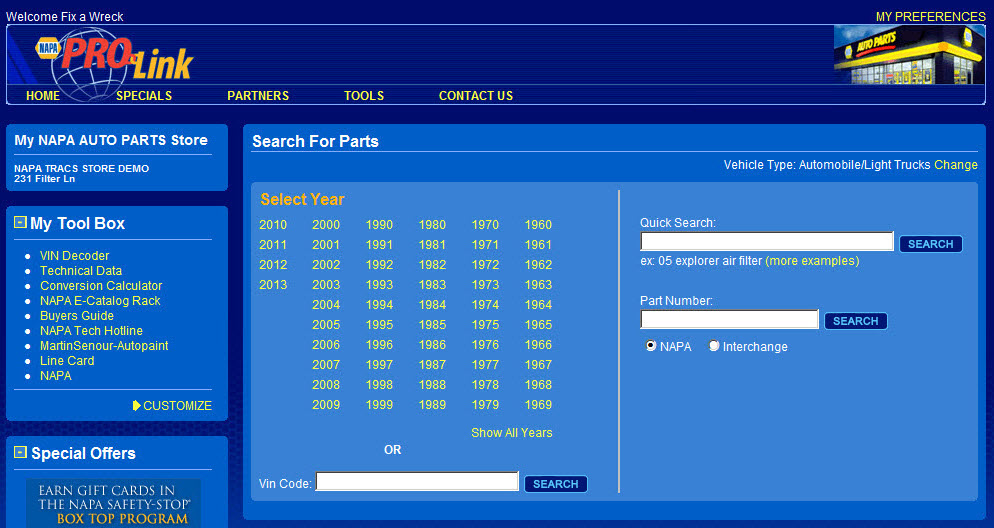Screen dimensions: 994x528
Task: Show All Years in year list
Action: [x=511, y=433]
